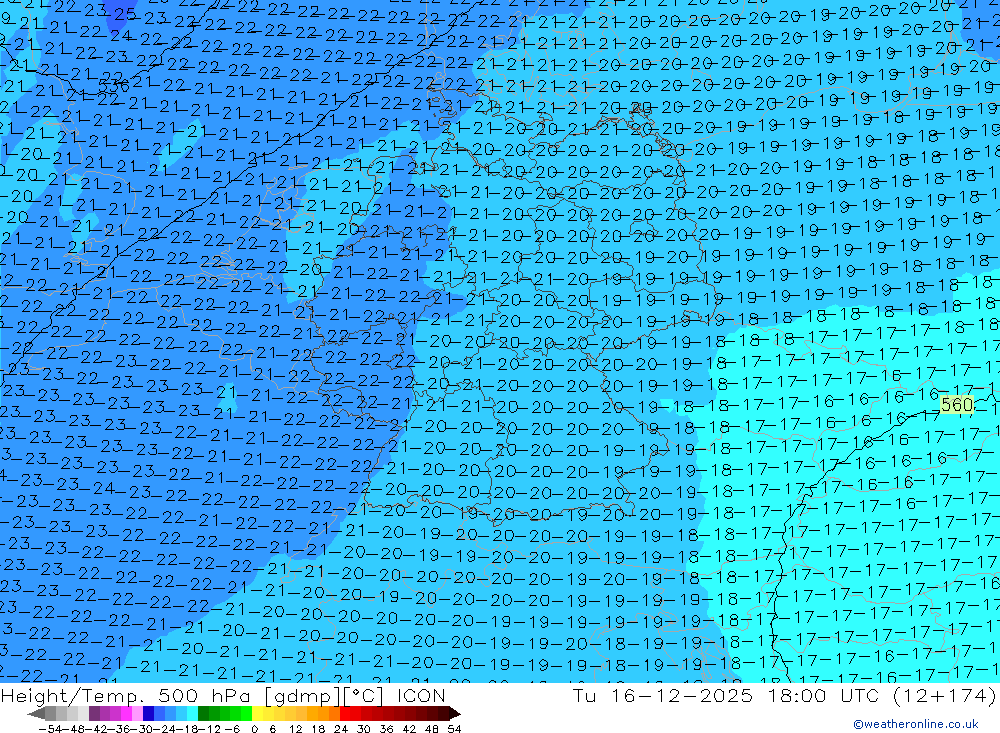
Task: Click the bright red legend swatch at 24
Action: click(345, 714)
